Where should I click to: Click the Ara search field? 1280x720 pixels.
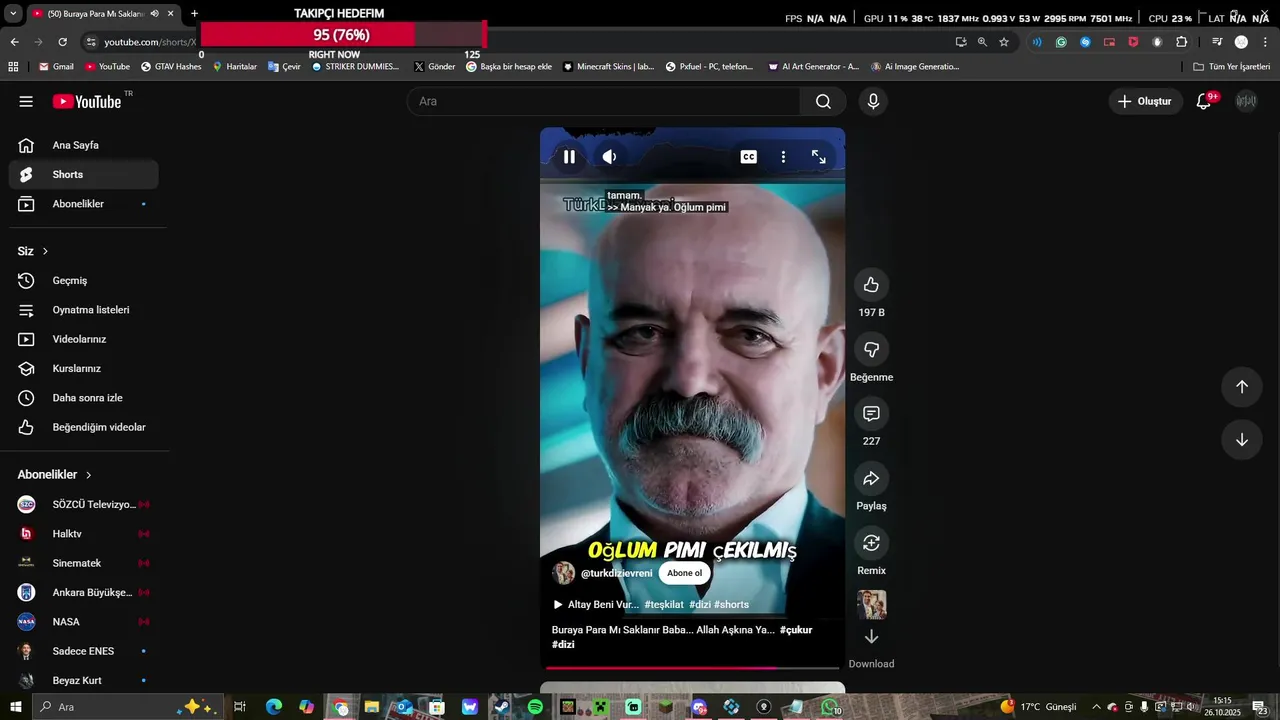pyautogui.click(x=603, y=101)
